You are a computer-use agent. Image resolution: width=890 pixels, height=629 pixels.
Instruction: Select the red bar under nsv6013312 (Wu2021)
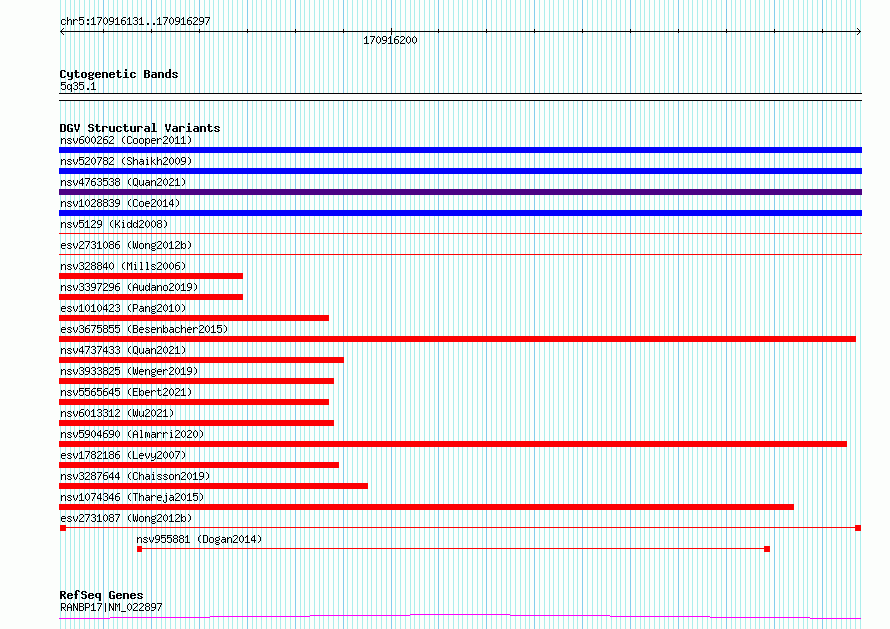click(x=196, y=423)
